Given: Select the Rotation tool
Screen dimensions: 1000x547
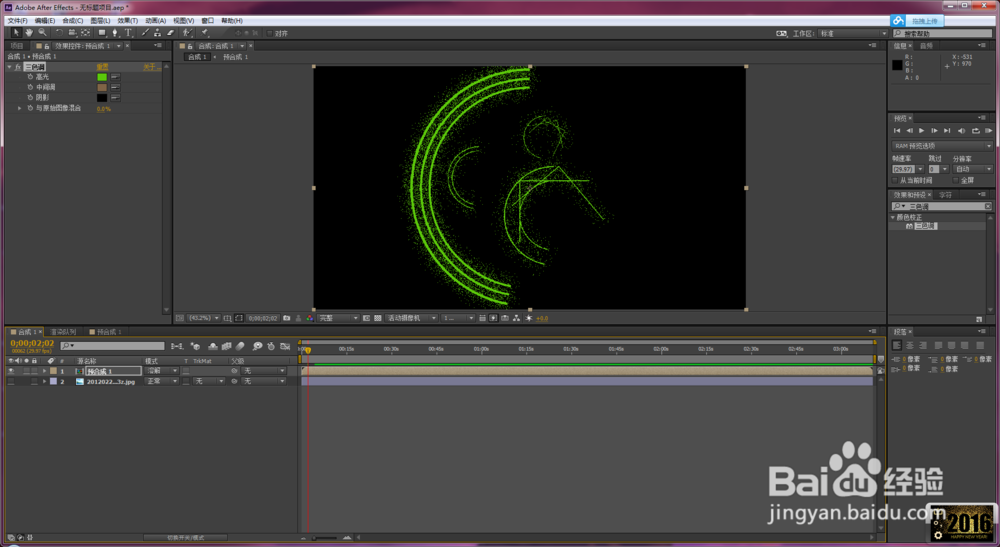Looking at the screenshot, I should tap(59, 33).
